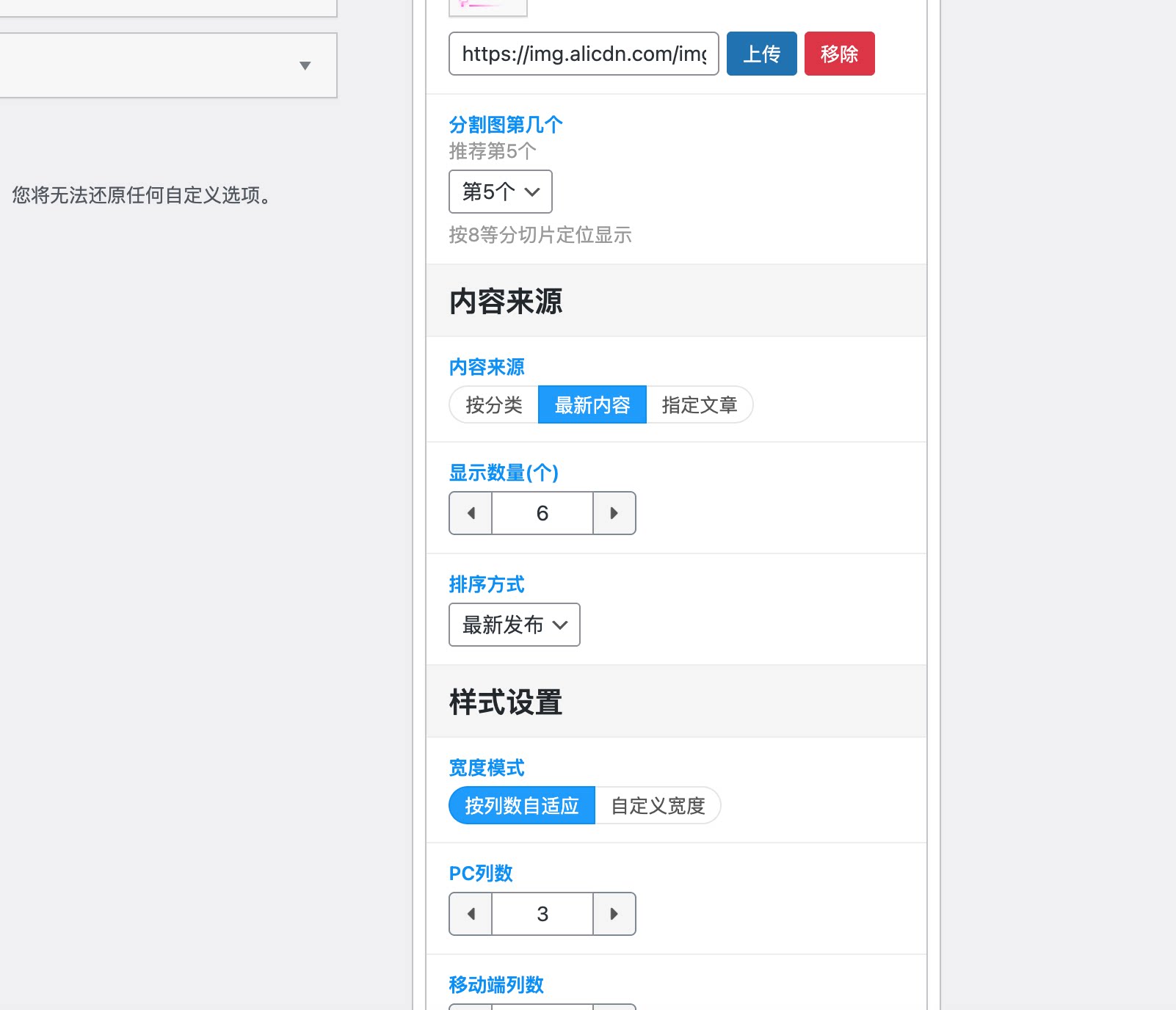
Task: Keep 按列数自适应 width mode selected
Action: click(x=521, y=805)
